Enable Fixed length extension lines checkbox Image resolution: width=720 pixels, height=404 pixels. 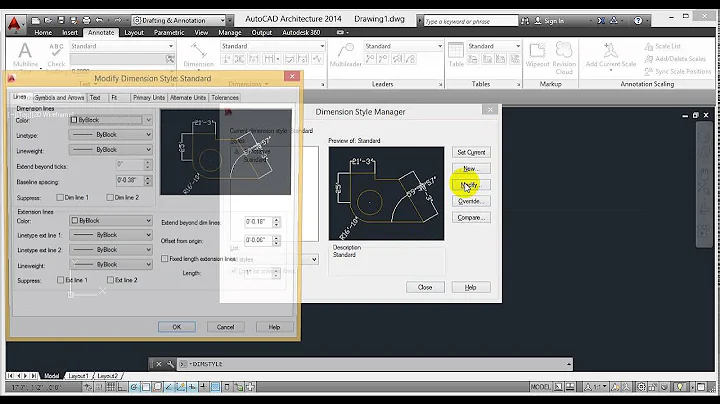point(164,259)
